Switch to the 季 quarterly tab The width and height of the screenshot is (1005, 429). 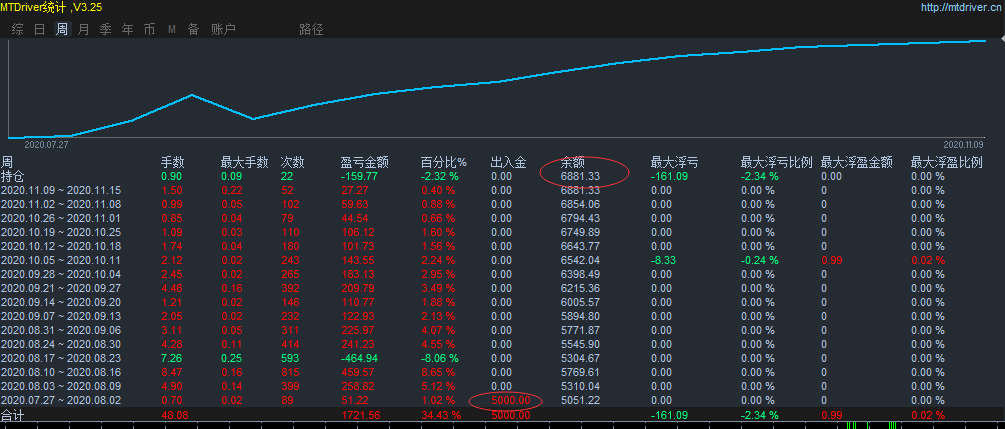click(105, 29)
